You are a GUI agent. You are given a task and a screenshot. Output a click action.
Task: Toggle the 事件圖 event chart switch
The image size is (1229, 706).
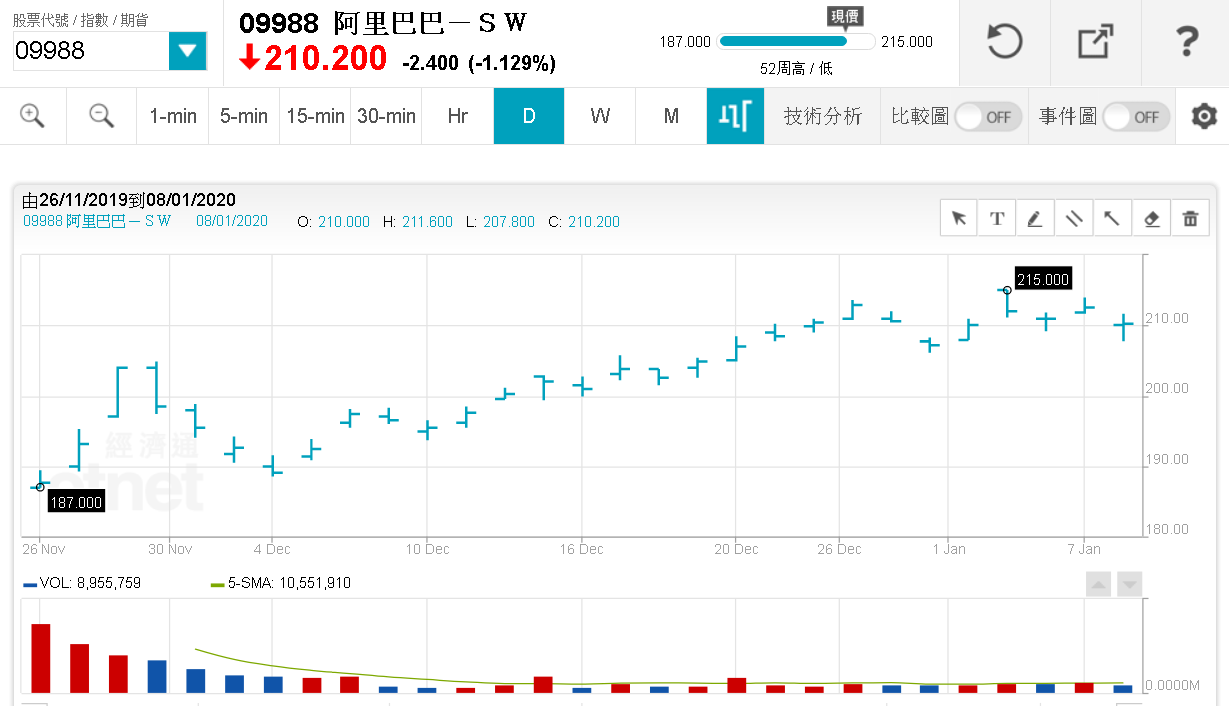(x=1136, y=117)
